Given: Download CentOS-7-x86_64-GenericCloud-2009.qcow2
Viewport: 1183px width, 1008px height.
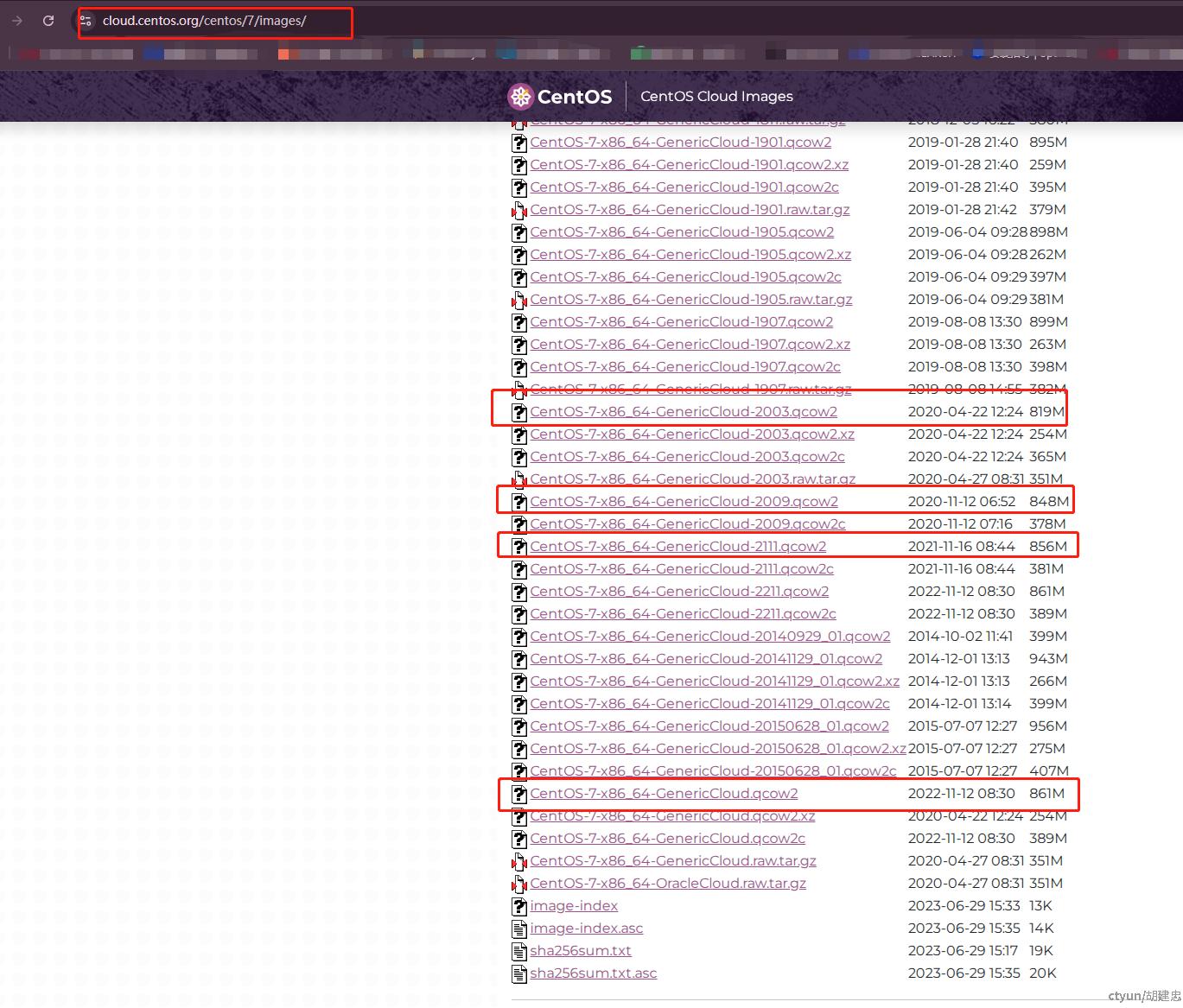Looking at the screenshot, I should [684, 502].
